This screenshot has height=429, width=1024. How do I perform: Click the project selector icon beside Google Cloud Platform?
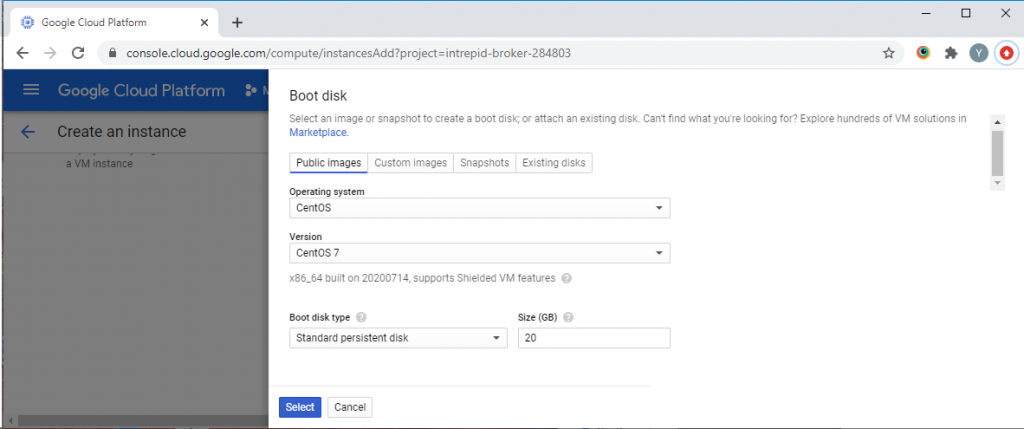249,90
